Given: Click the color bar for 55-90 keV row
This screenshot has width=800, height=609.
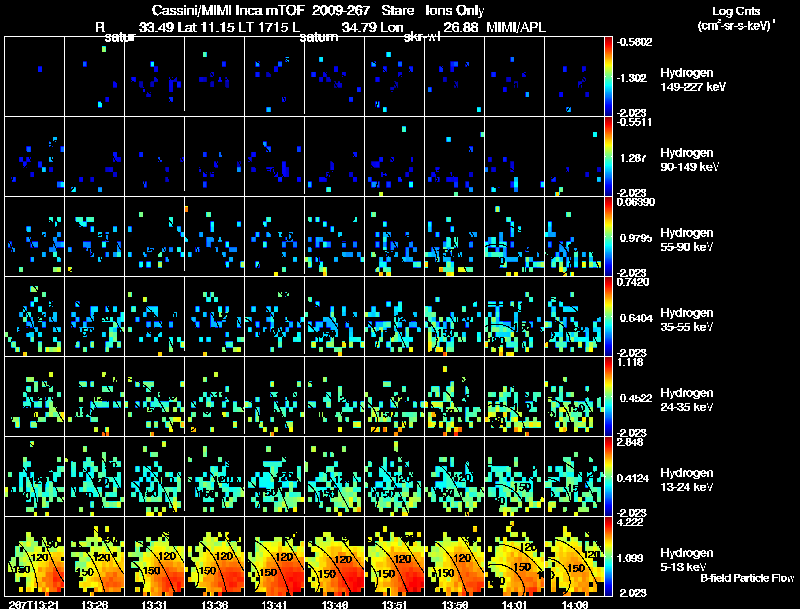Looking at the screenshot, I should (608, 237).
